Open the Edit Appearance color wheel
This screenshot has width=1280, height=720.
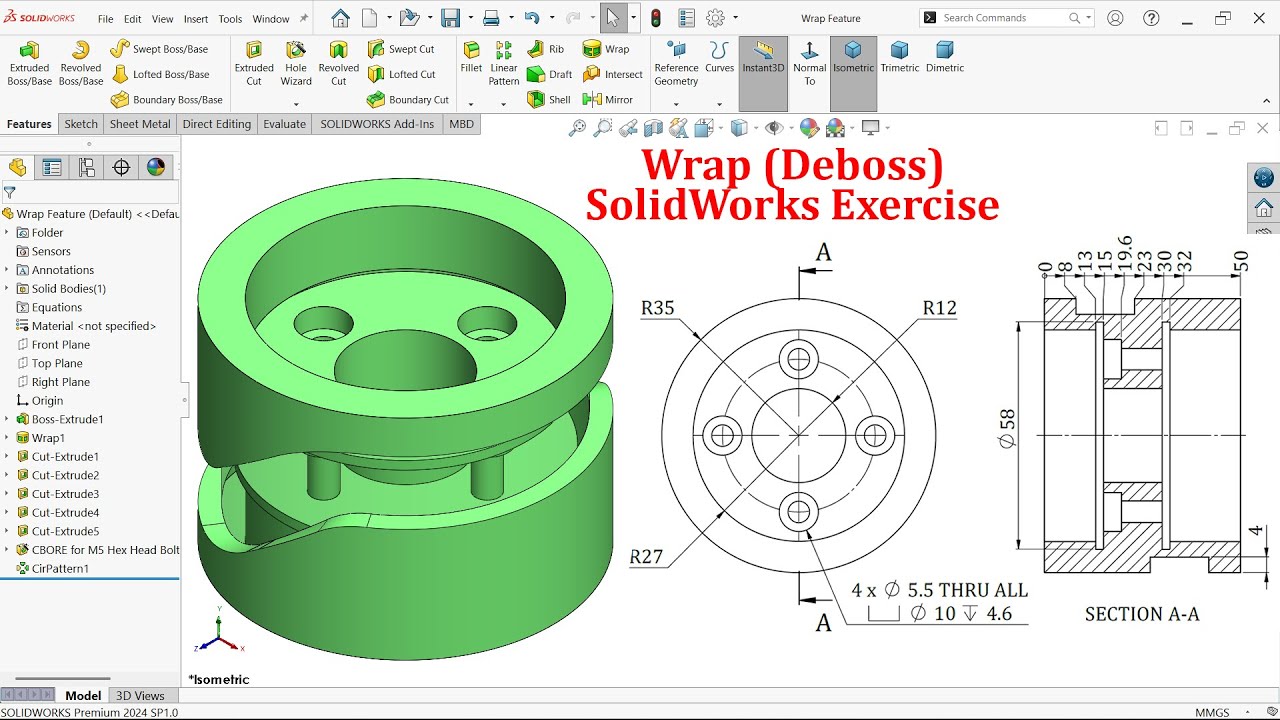pos(809,128)
